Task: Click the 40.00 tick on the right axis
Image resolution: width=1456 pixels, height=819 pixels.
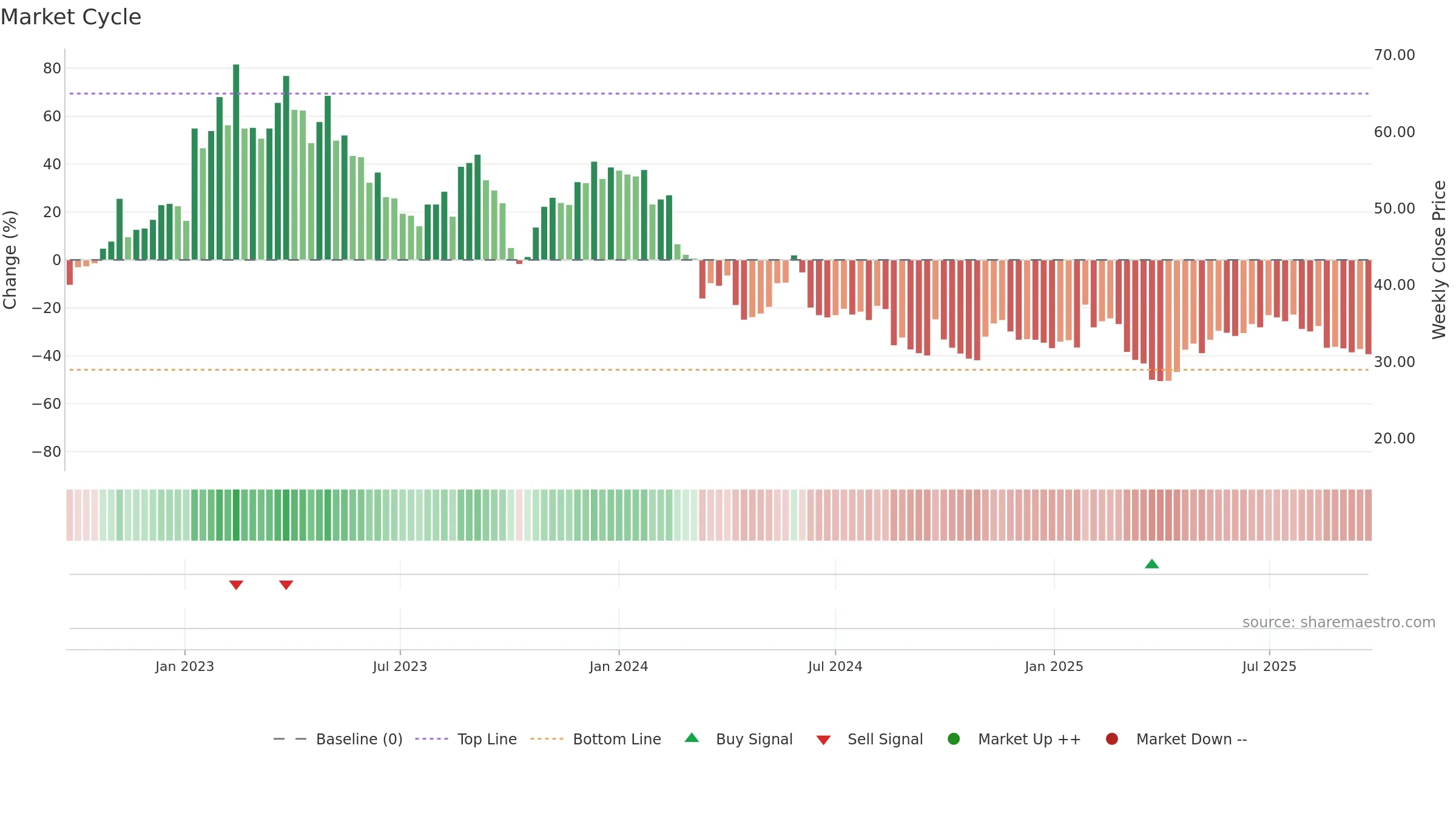Action: 1394,285
